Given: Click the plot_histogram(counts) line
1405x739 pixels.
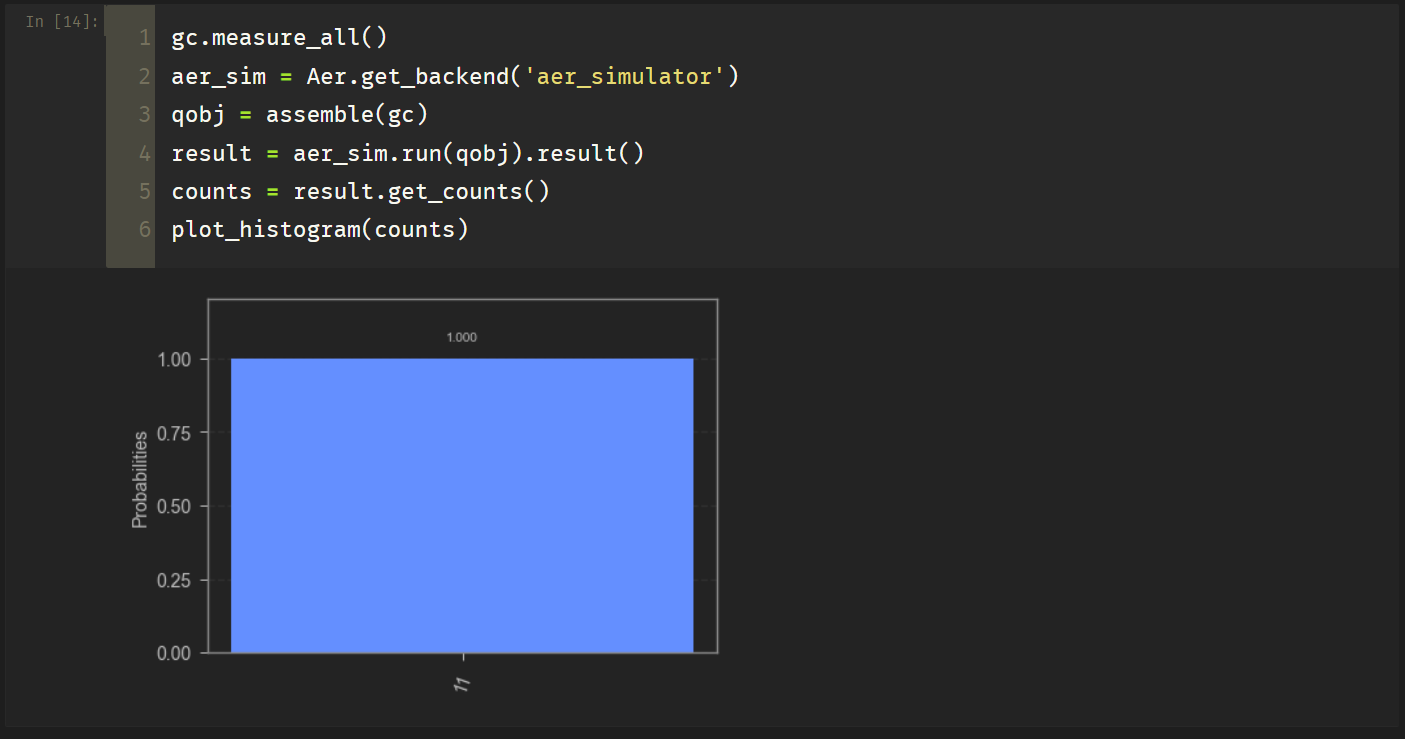Looking at the screenshot, I should pos(320,230).
